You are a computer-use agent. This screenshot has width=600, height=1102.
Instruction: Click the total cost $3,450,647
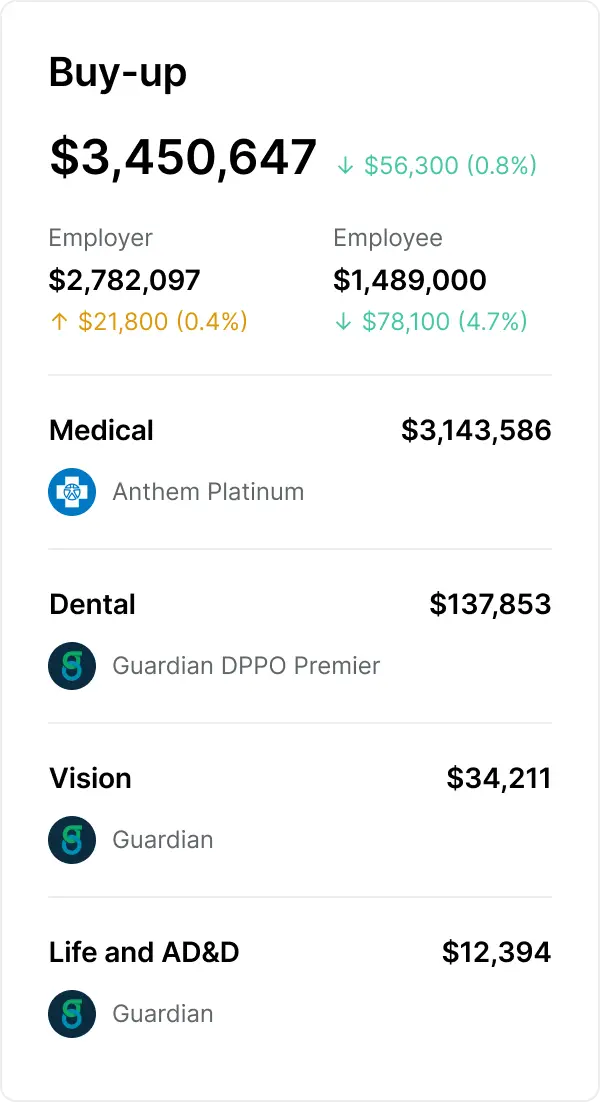coord(183,157)
